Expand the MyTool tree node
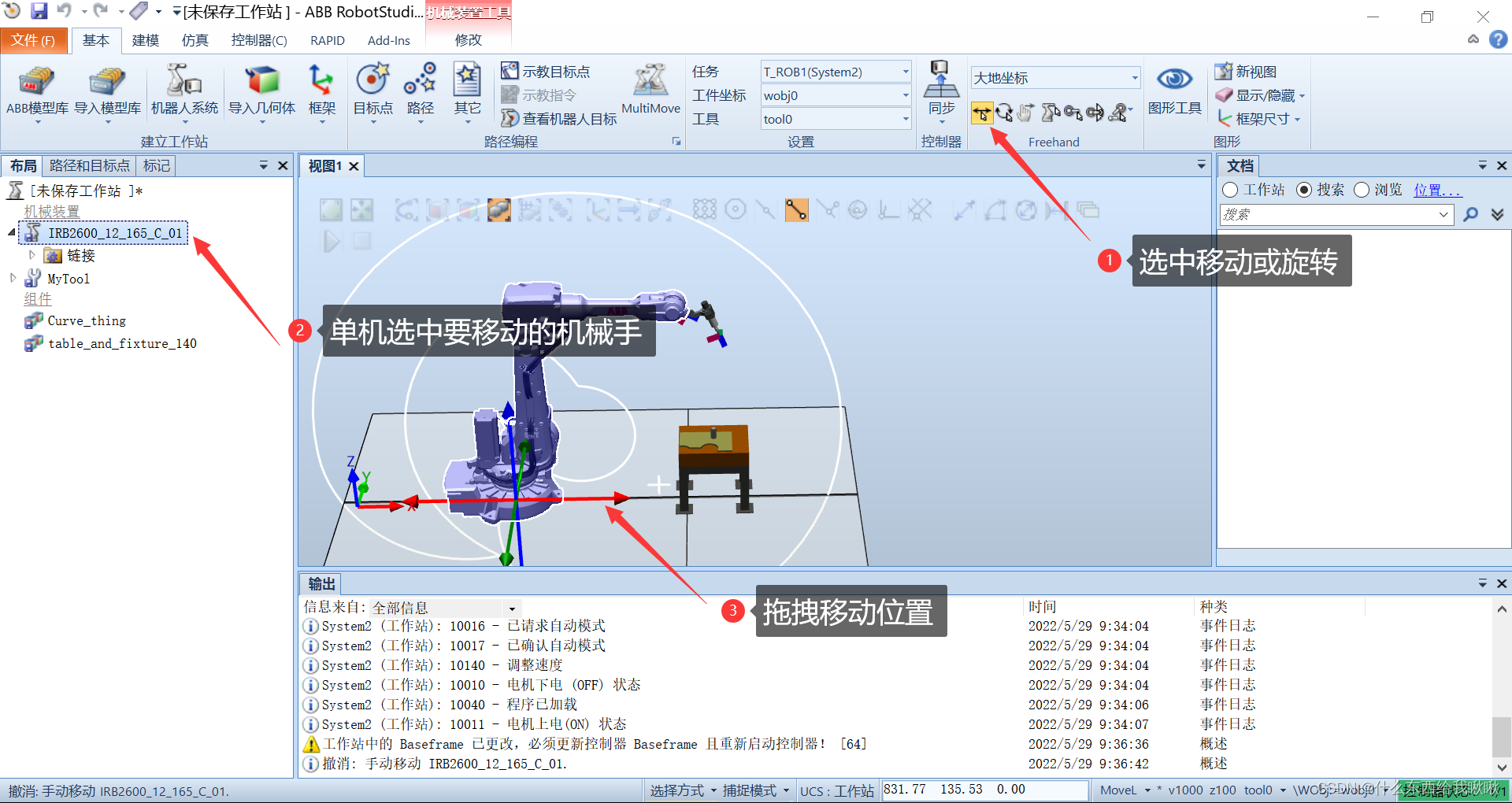This screenshot has width=1512, height=803. point(13,278)
